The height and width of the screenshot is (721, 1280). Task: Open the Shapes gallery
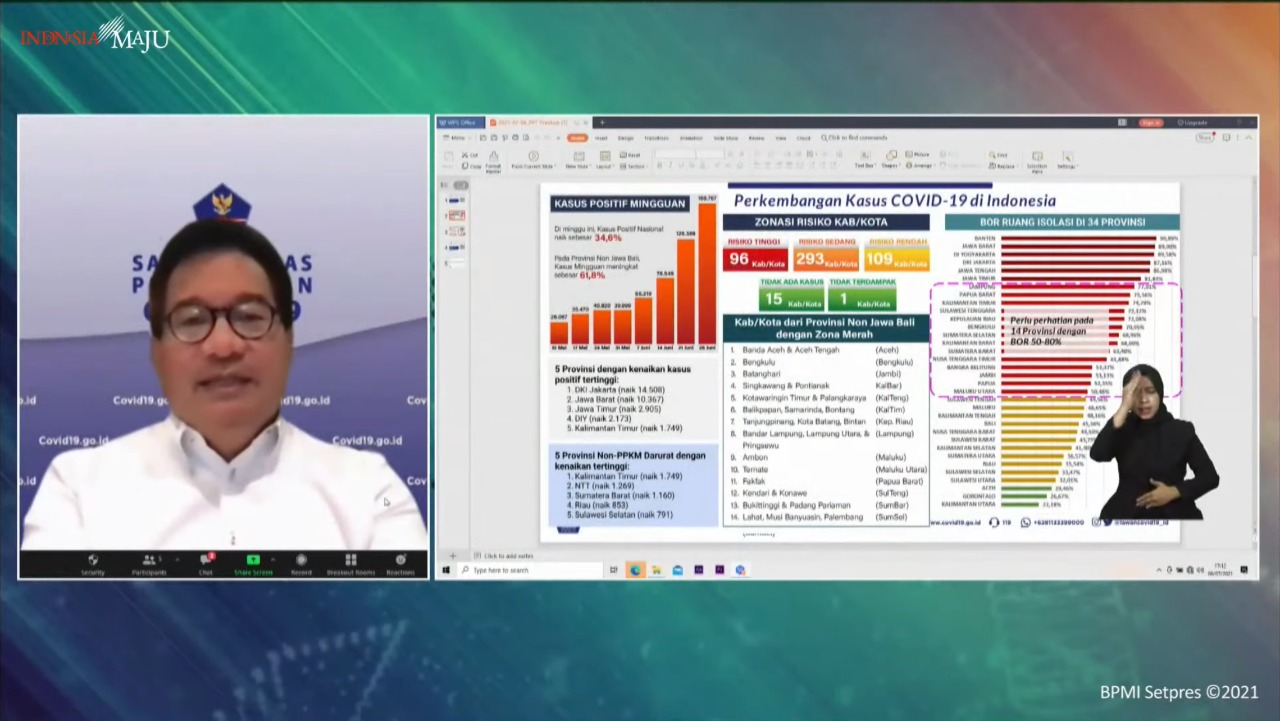pyautogui.click(x=892, y=160)
